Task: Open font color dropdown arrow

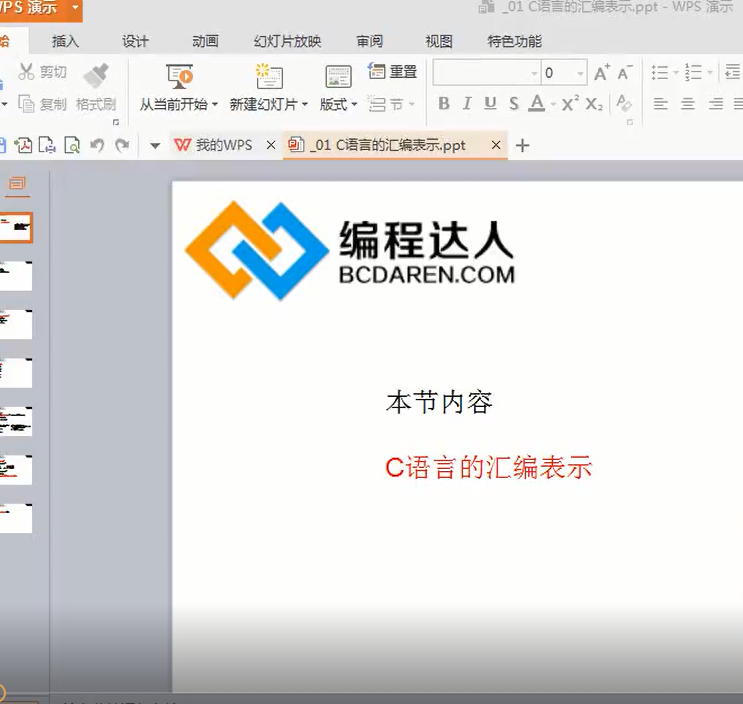Action: point(553,104)
